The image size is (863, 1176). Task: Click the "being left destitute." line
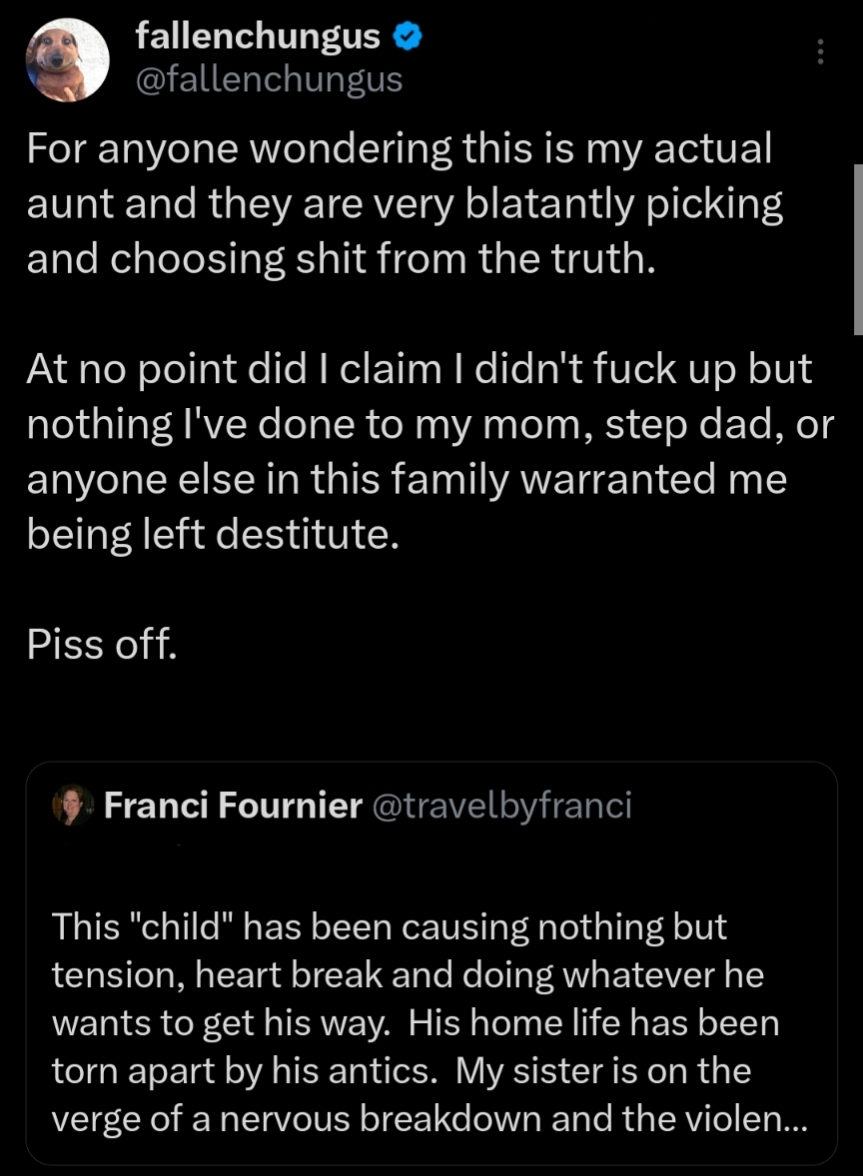(213, 535)
